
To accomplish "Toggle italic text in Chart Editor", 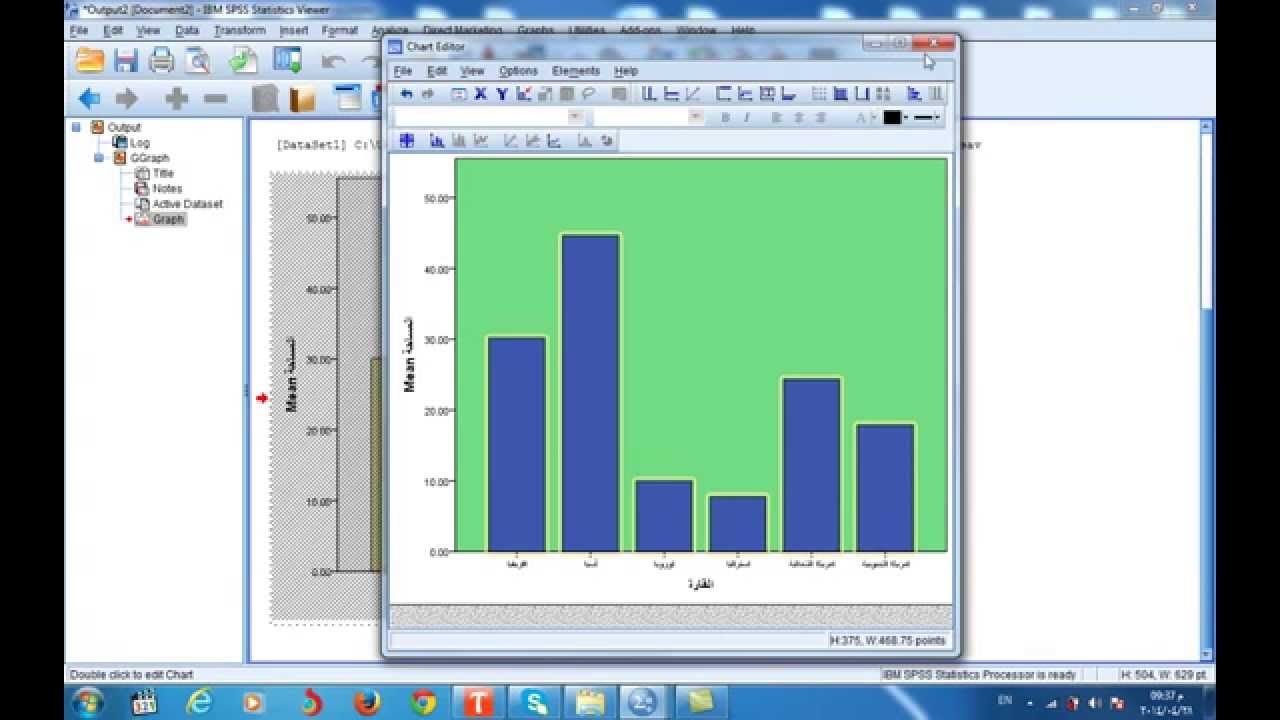I will click(746, 117).
